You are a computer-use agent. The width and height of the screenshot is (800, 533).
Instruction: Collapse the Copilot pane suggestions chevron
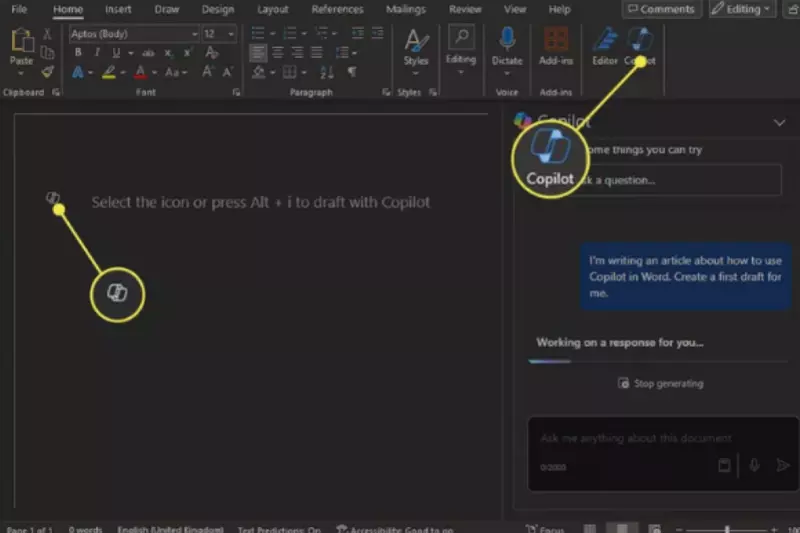click(779, 122)
